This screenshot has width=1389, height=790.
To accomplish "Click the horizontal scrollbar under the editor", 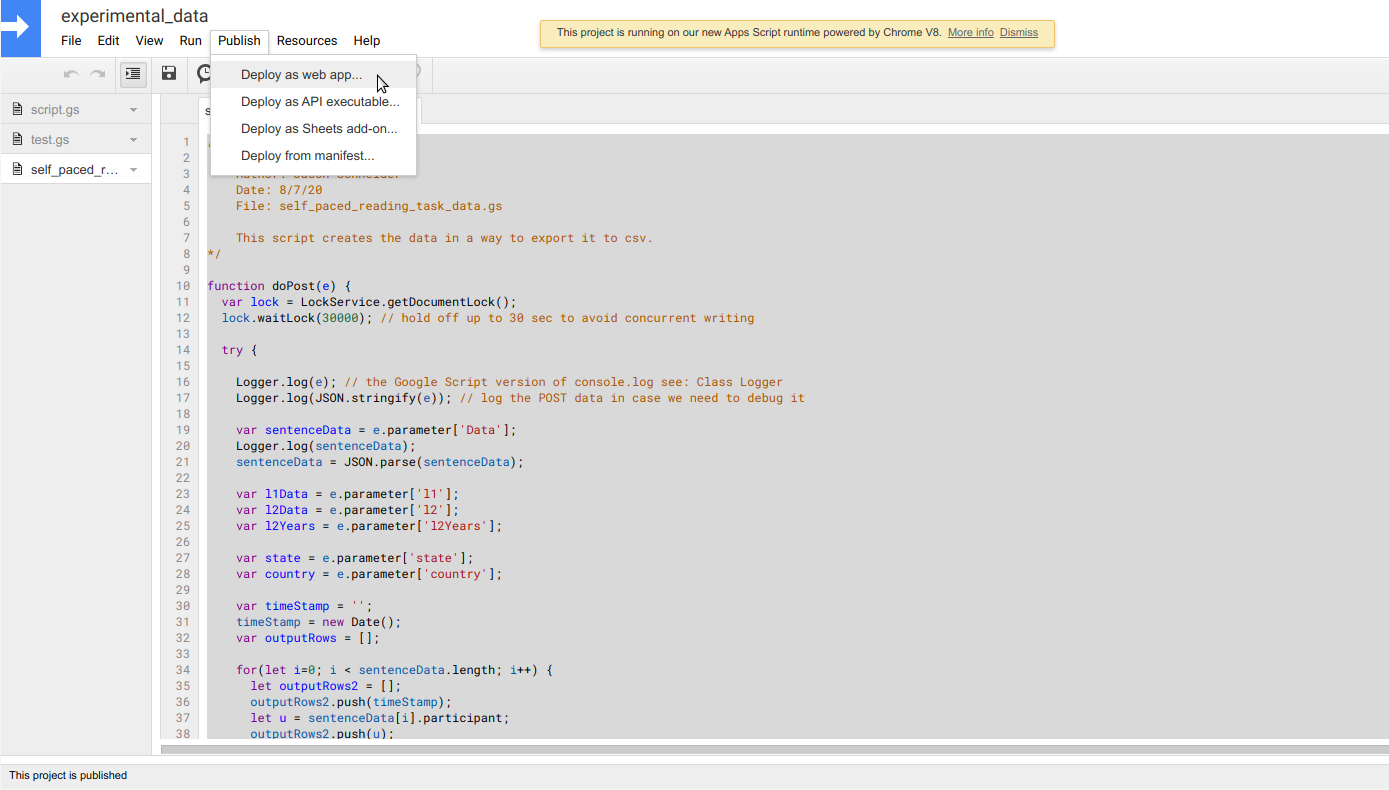I will pos(774,748).
